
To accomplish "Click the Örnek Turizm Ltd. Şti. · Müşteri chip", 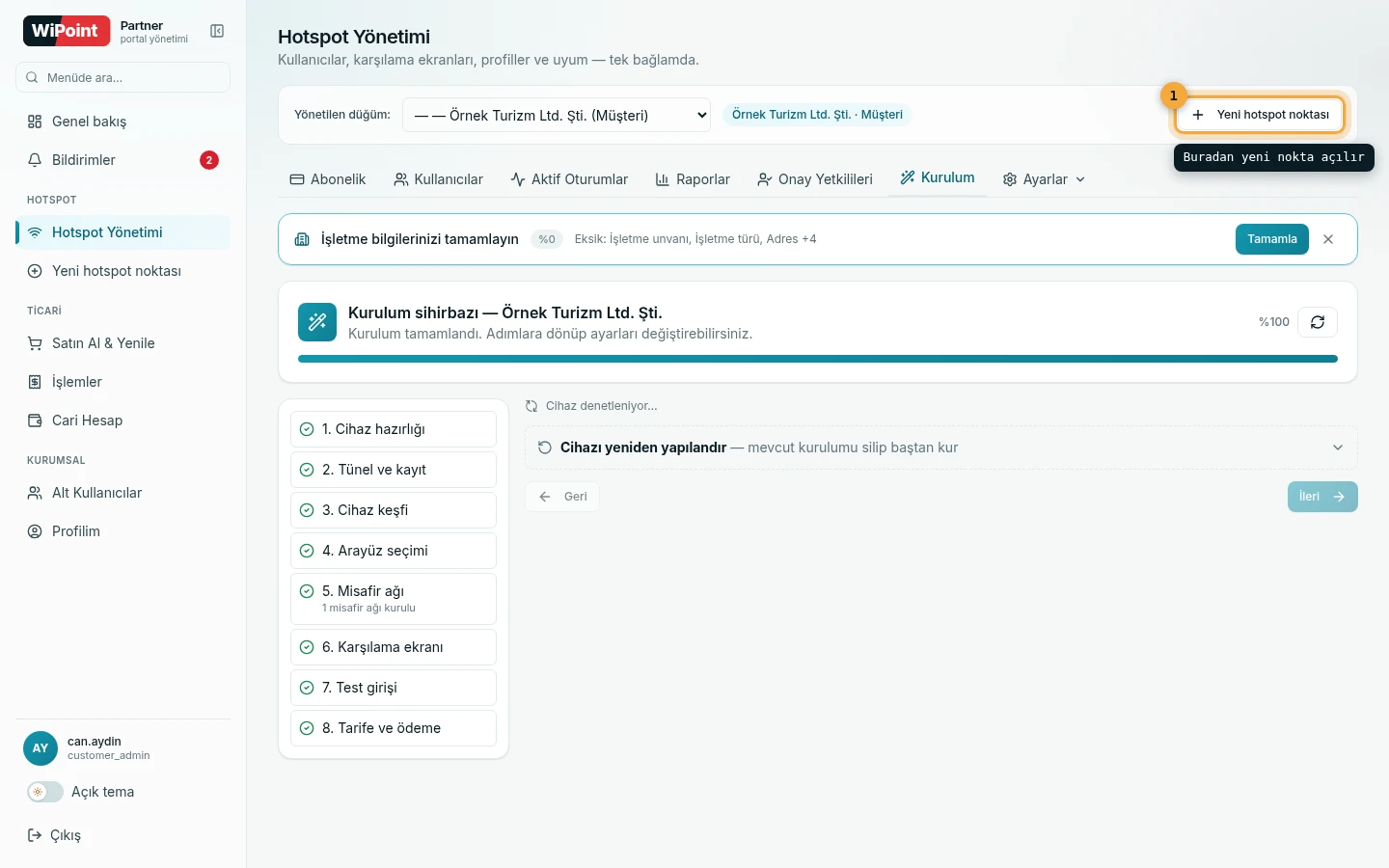I will [817, 115].
